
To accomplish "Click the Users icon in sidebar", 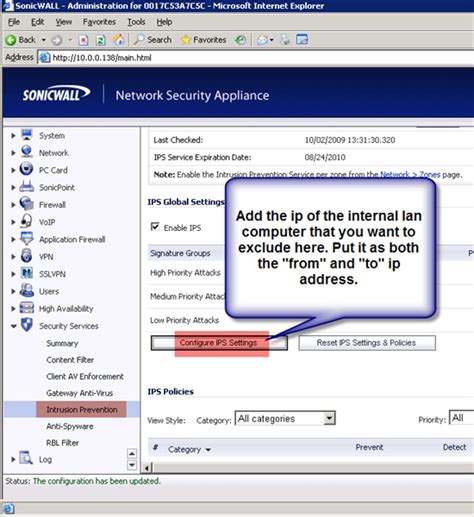I will tap(26, 290).
